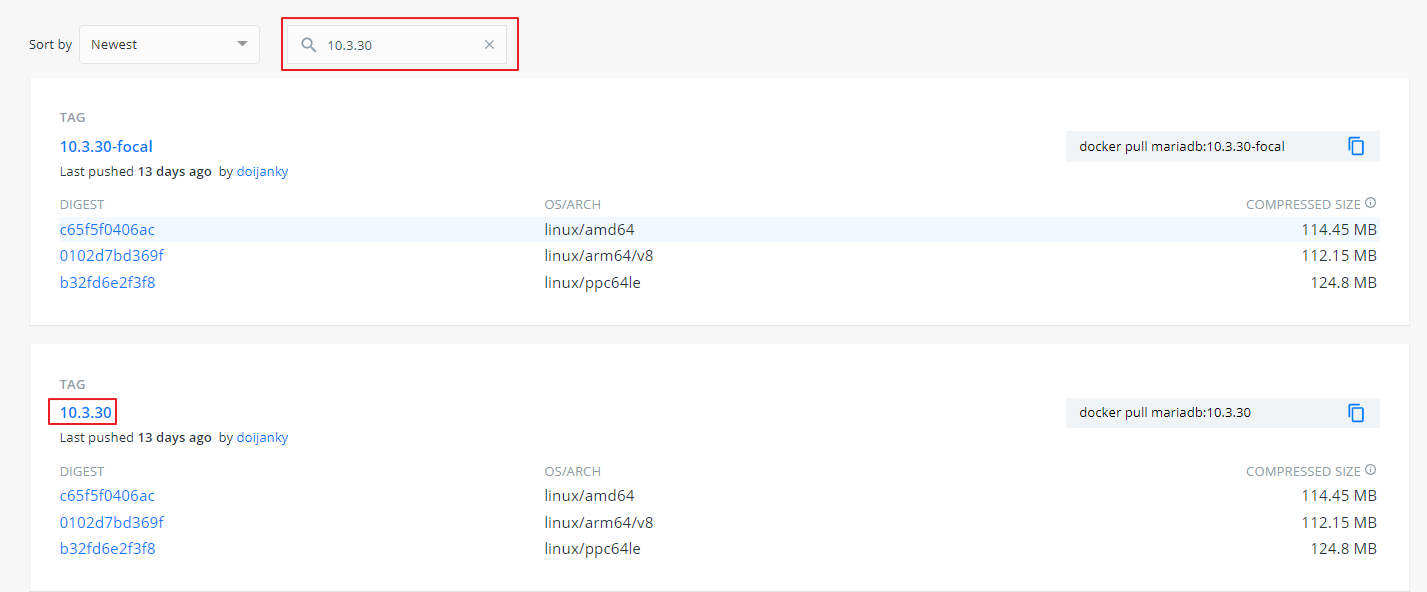The width and height of the screenshot is (1427, 592).
Task: Clear the tag search box with X
Action: [489, 45]
